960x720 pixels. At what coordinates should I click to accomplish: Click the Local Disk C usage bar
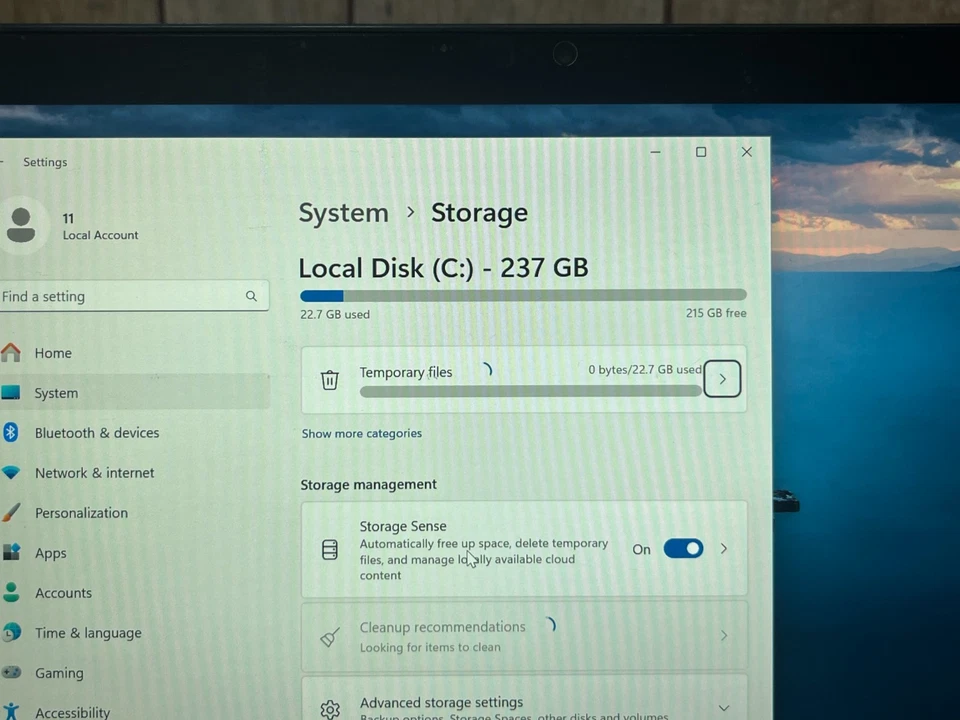[x=523, y=296]
